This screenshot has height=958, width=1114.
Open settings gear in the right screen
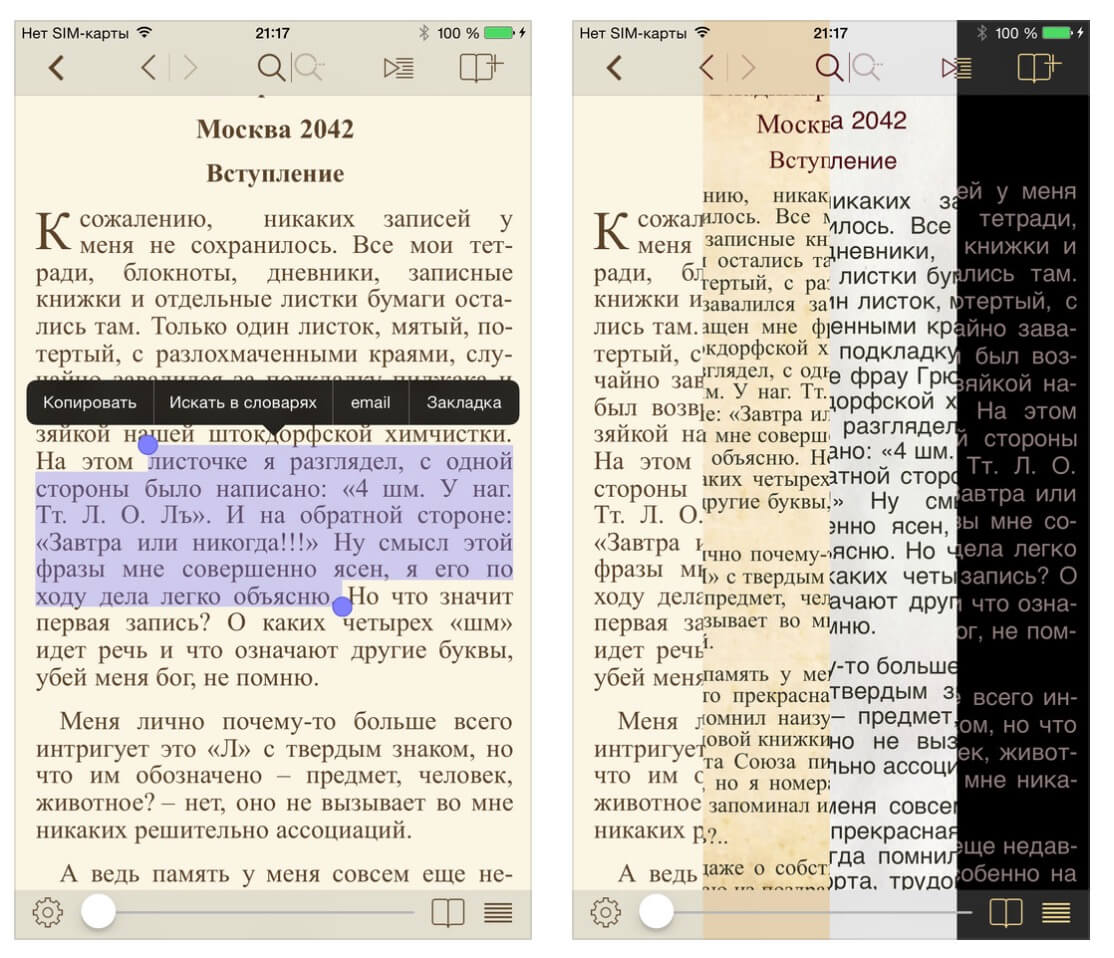click(x=605, y=912)
